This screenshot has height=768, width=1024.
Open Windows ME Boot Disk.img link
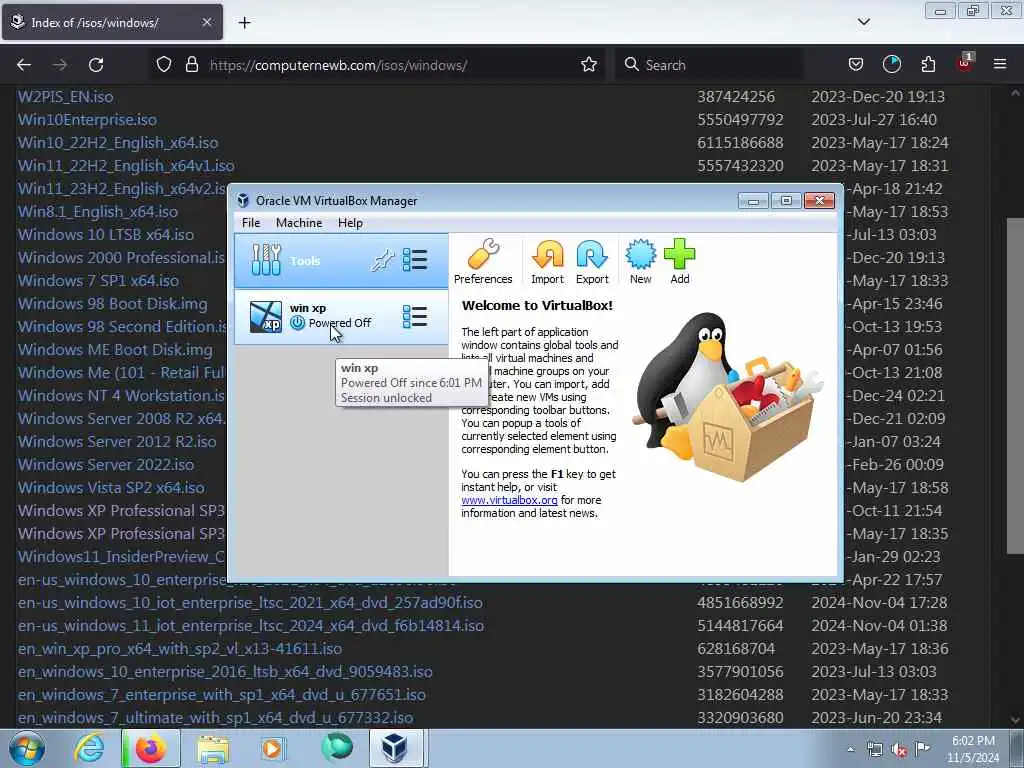(115, 349)
